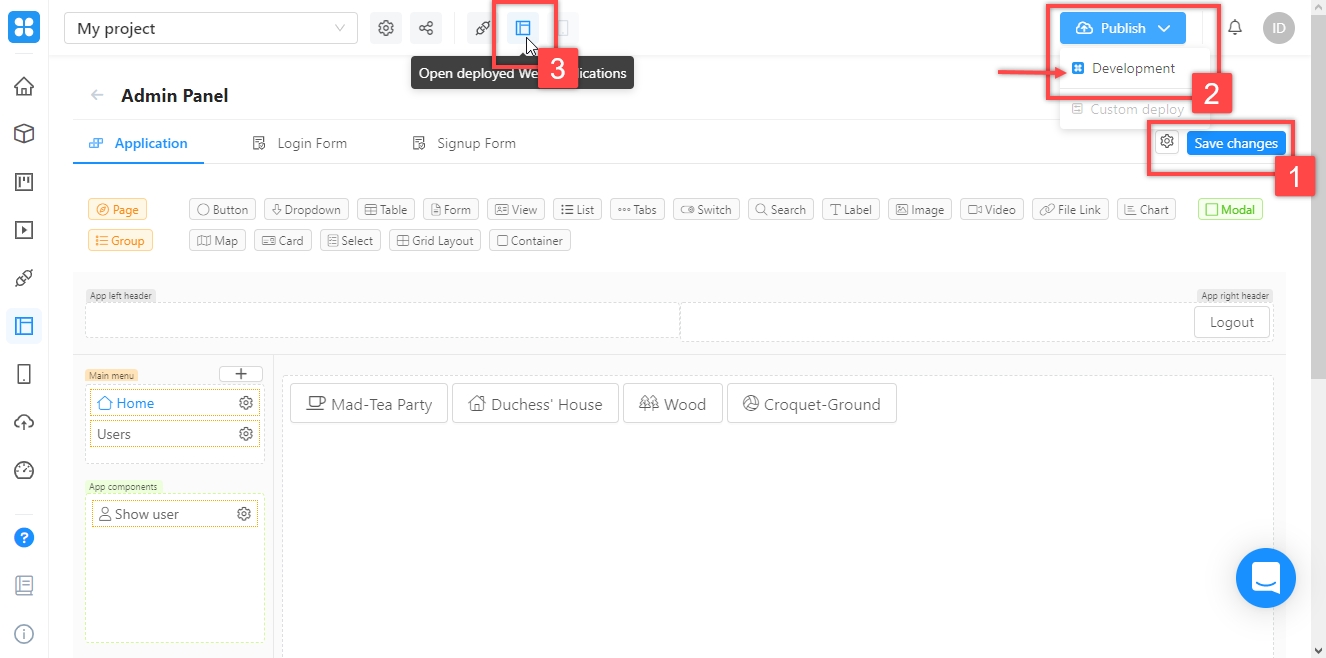Click the plus button in Main menu
Viewport: 1326px width, 658px height.
point(241,374)
